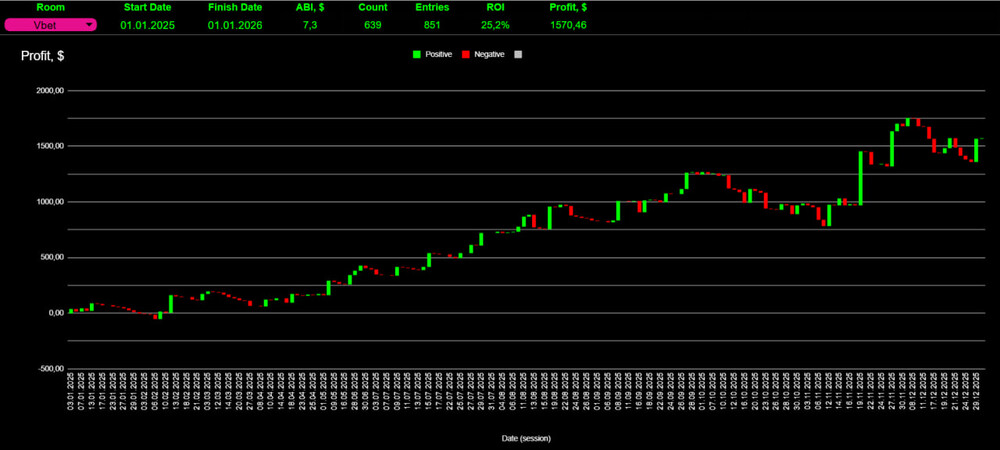Image resolution: width=1000 pixels, height=450 pixels.
Task: Click the green Positive legend swatch
Action: click(417, 54)
